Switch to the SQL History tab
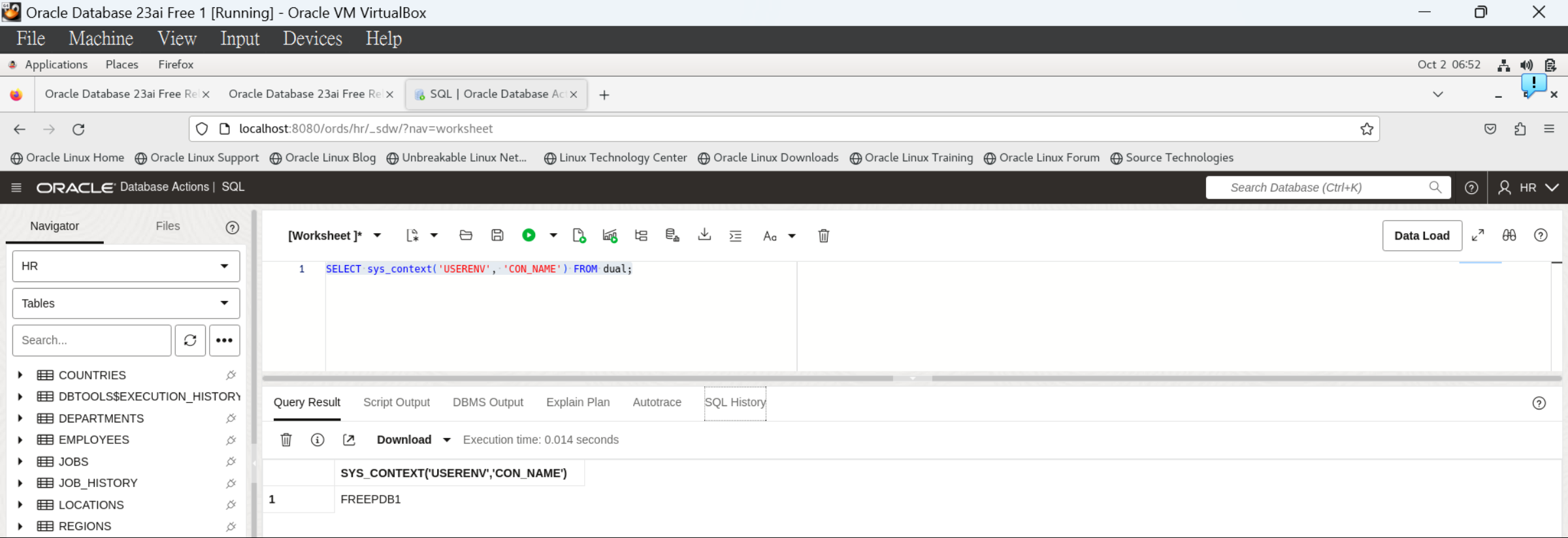Screen dimensions: 1568x538 click(735, 402)
